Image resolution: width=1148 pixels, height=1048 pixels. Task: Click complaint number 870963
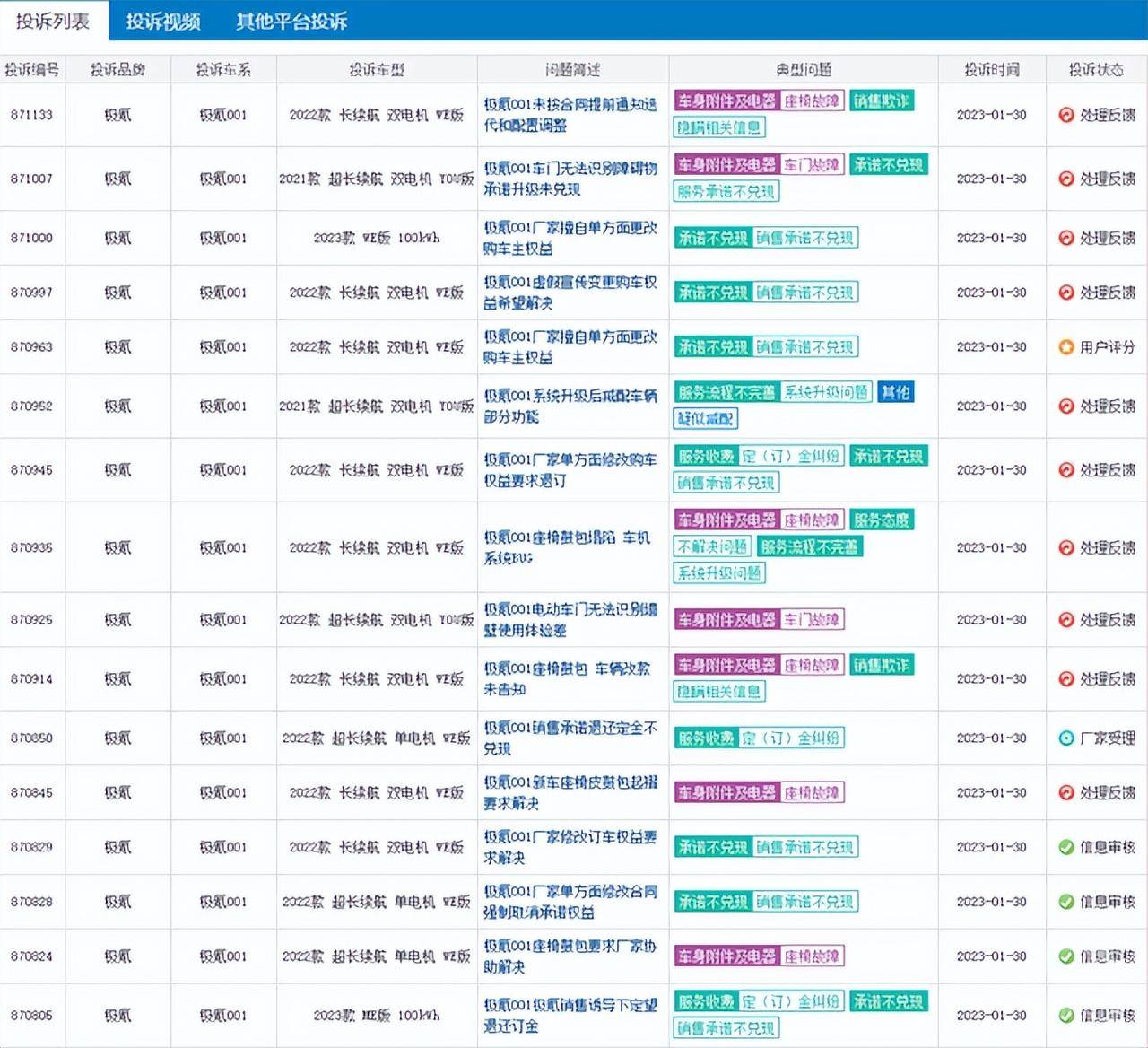(31, 347)
